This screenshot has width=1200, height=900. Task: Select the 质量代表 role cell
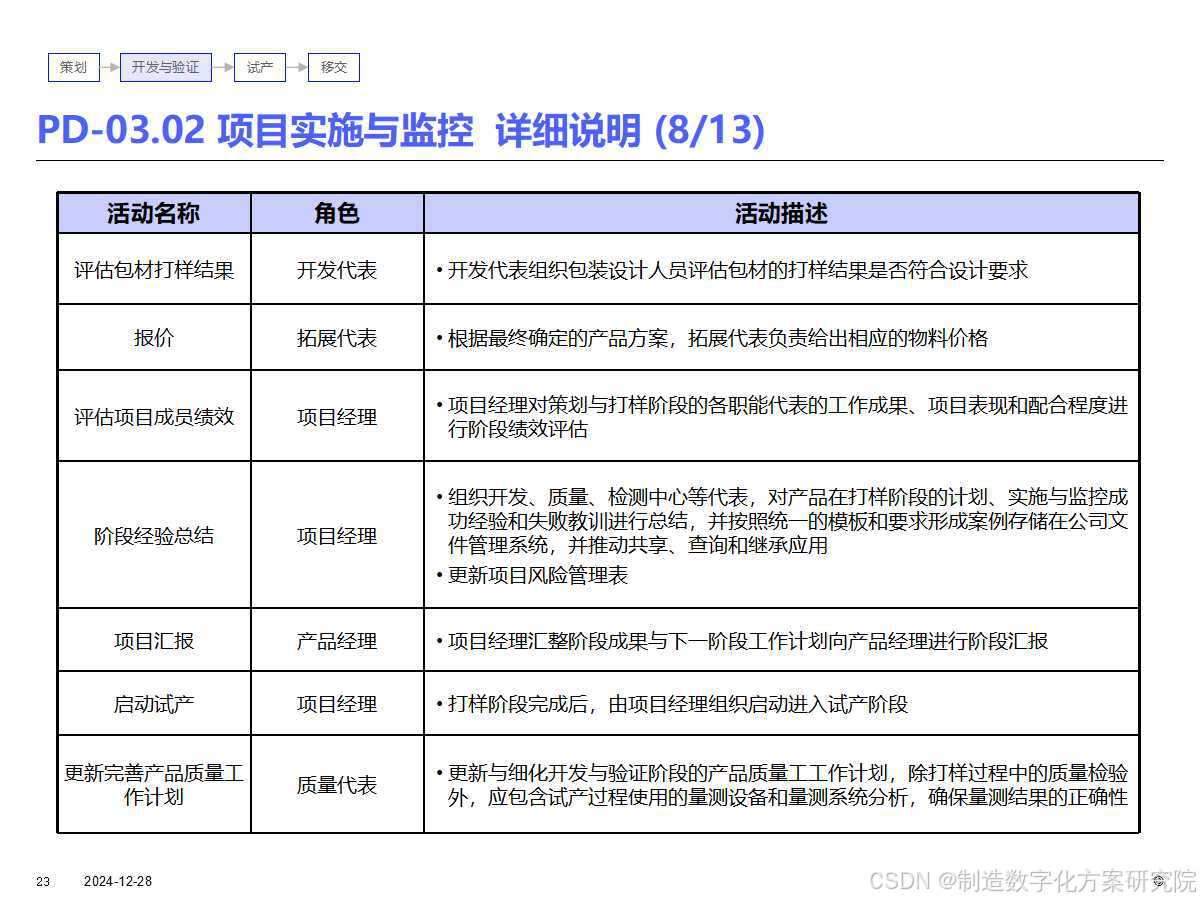[x=337, y=785]
